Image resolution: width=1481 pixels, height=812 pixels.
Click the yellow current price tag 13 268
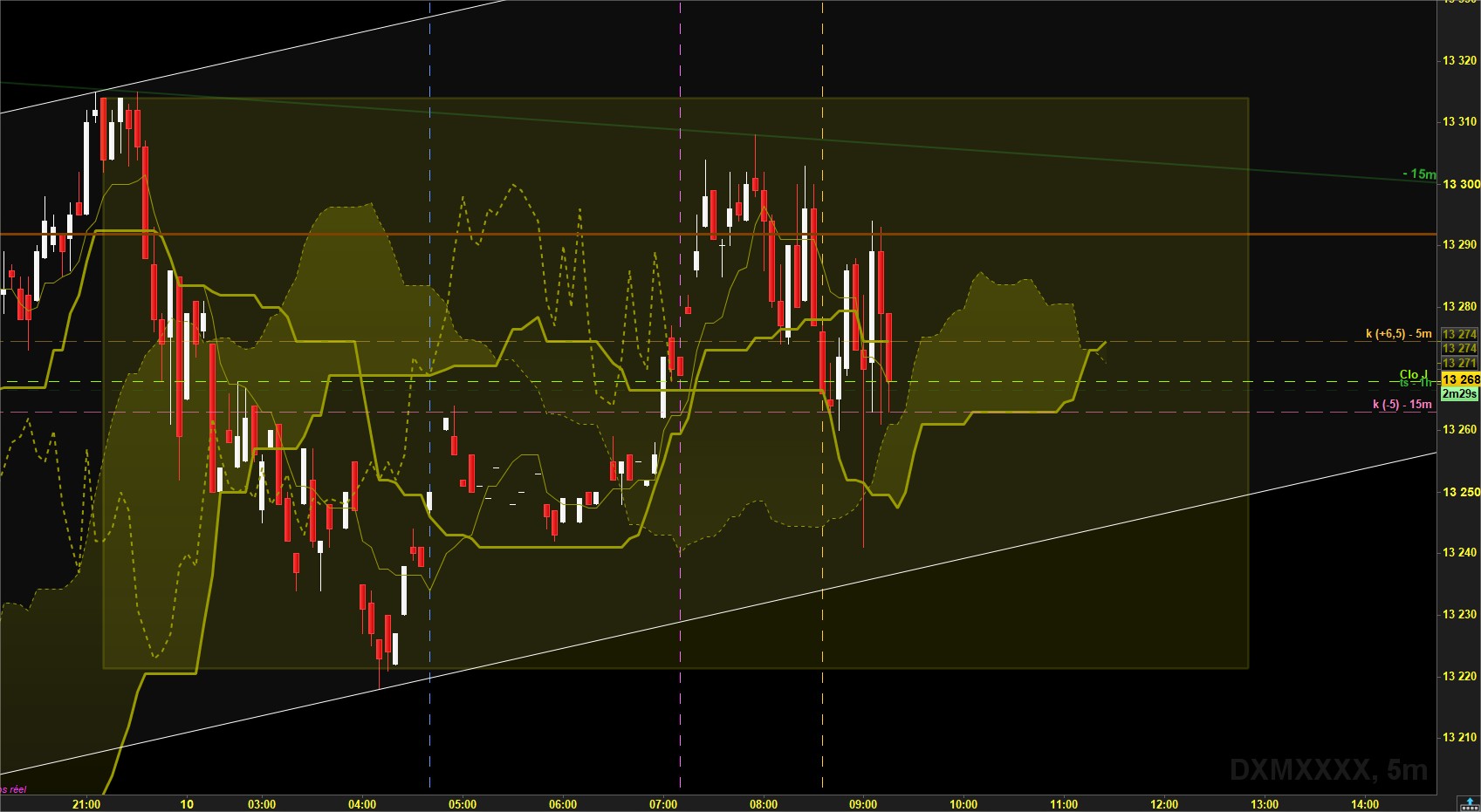click(1460, 379)
